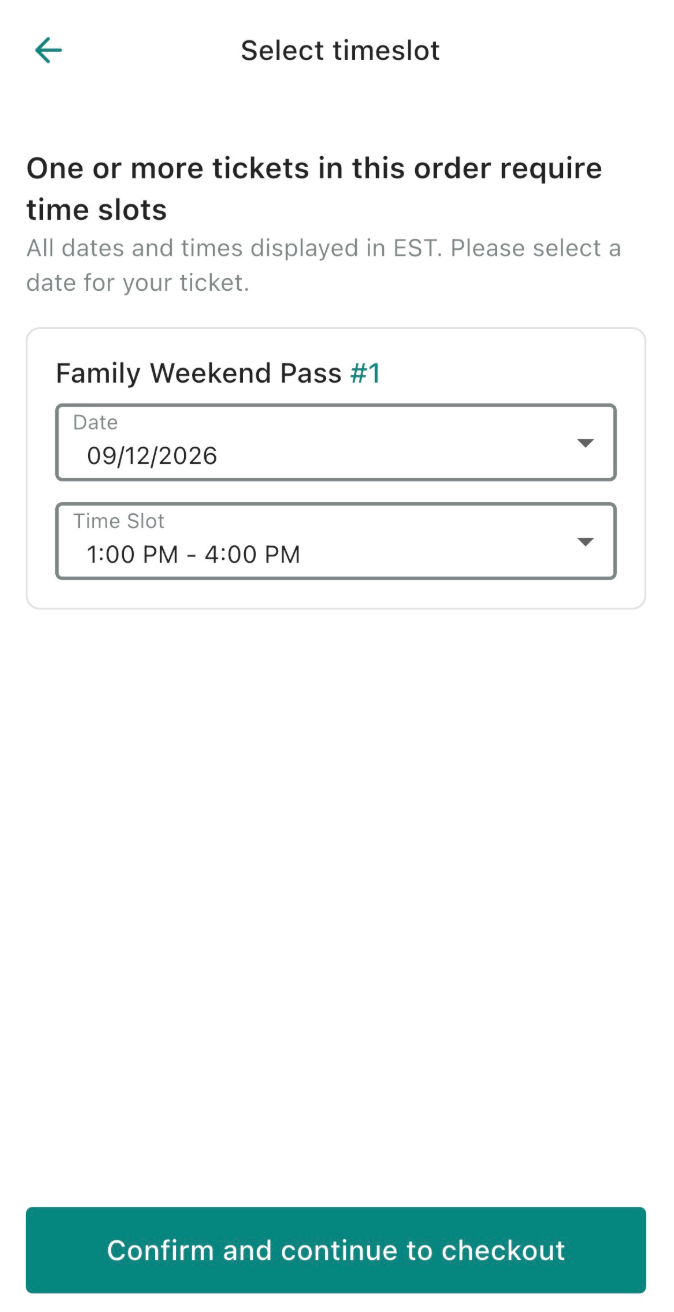Click the small "Time Slot" field label
The width and height of the screenshot is (674, 1312).
119,521
